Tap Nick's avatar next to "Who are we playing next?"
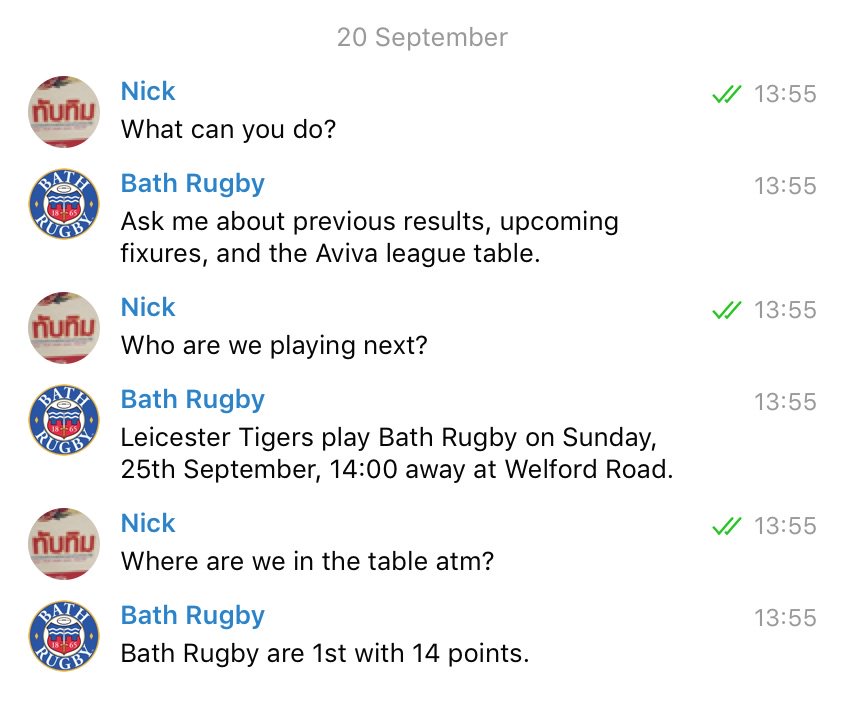844x706 pixels. [x=65, y=328]
